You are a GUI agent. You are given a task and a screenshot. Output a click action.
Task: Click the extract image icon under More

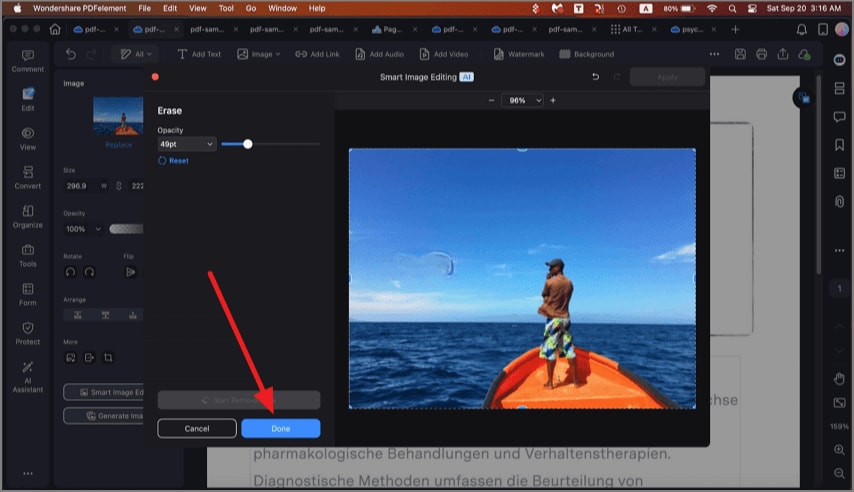point(89,357)
